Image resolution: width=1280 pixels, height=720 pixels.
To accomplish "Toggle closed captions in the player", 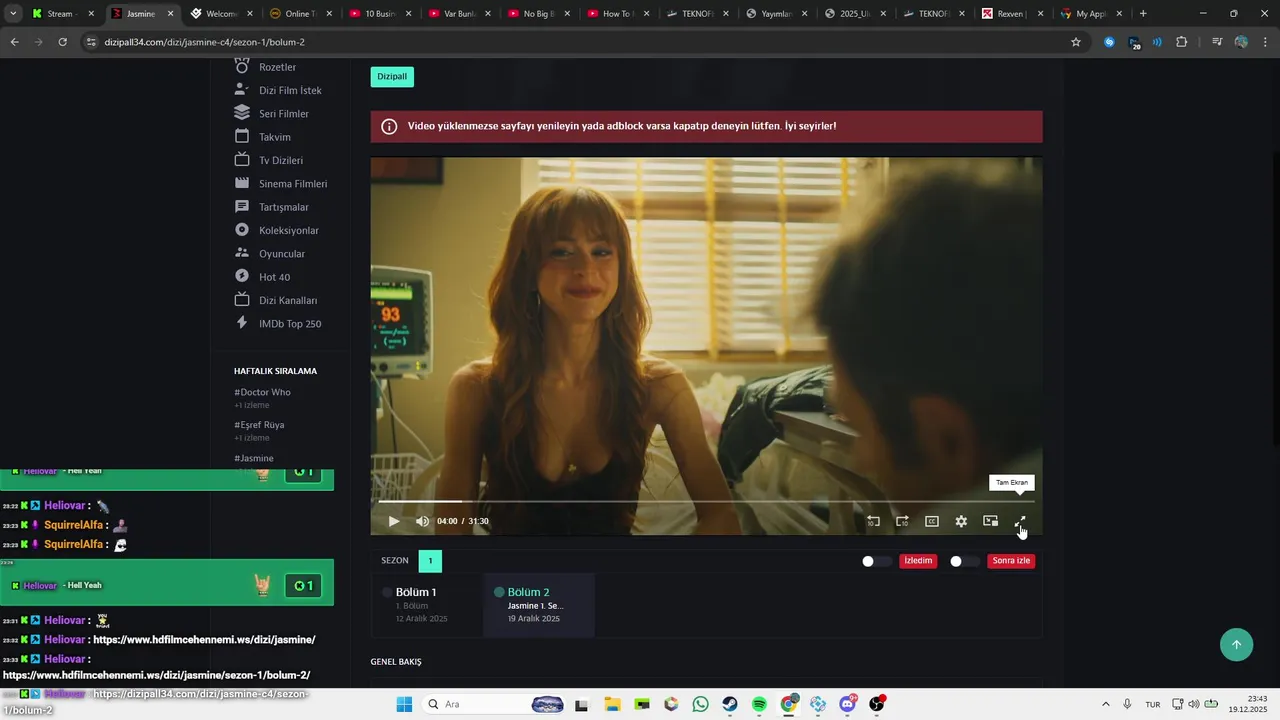I will coord(932,521).
